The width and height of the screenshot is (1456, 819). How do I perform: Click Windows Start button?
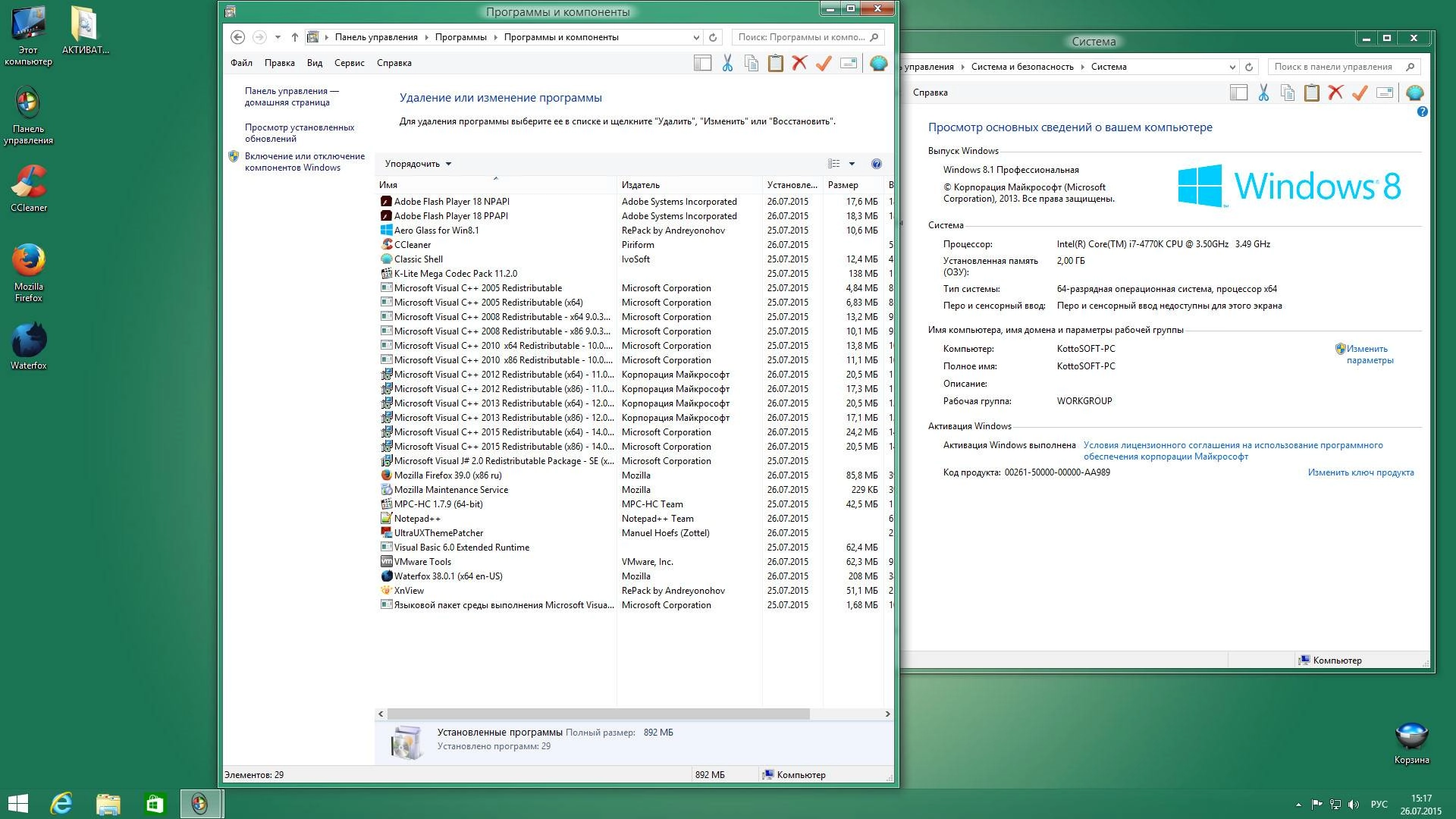pos(17,804)
